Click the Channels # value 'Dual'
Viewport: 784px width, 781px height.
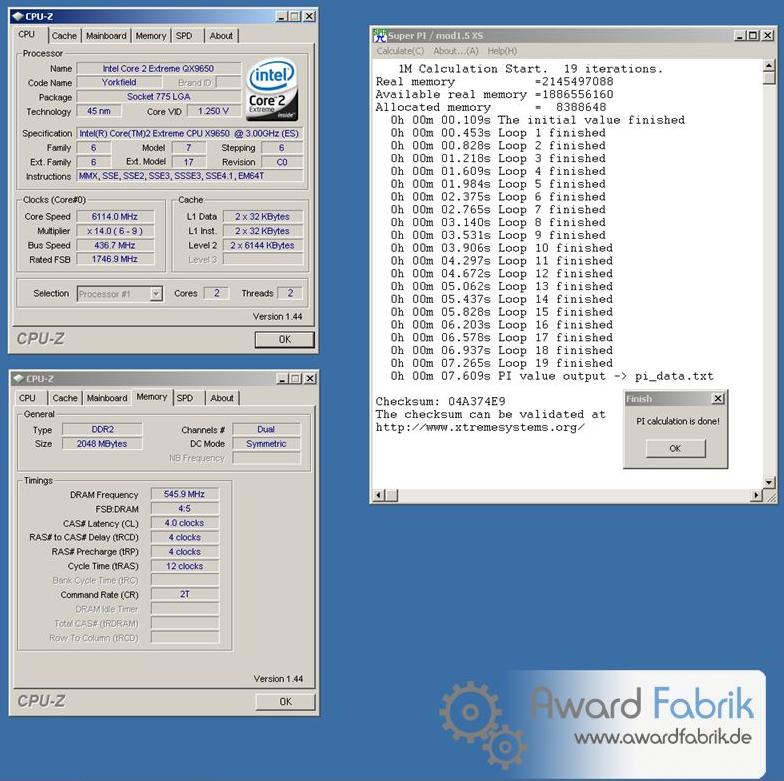point(266,430)
